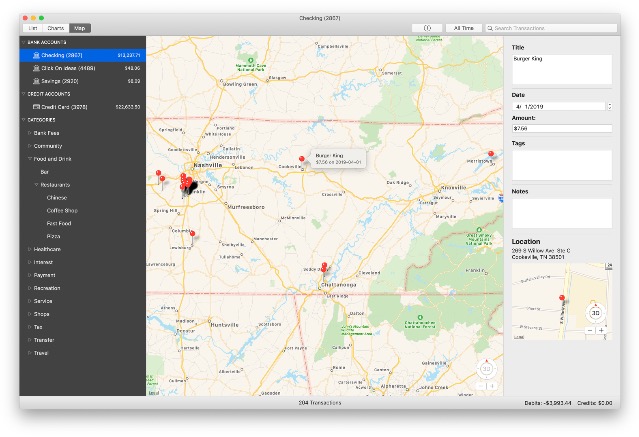Select the Click On Ideas (4188) account
The height and width of the screenshot is (437, 639).
click(83, 68)
